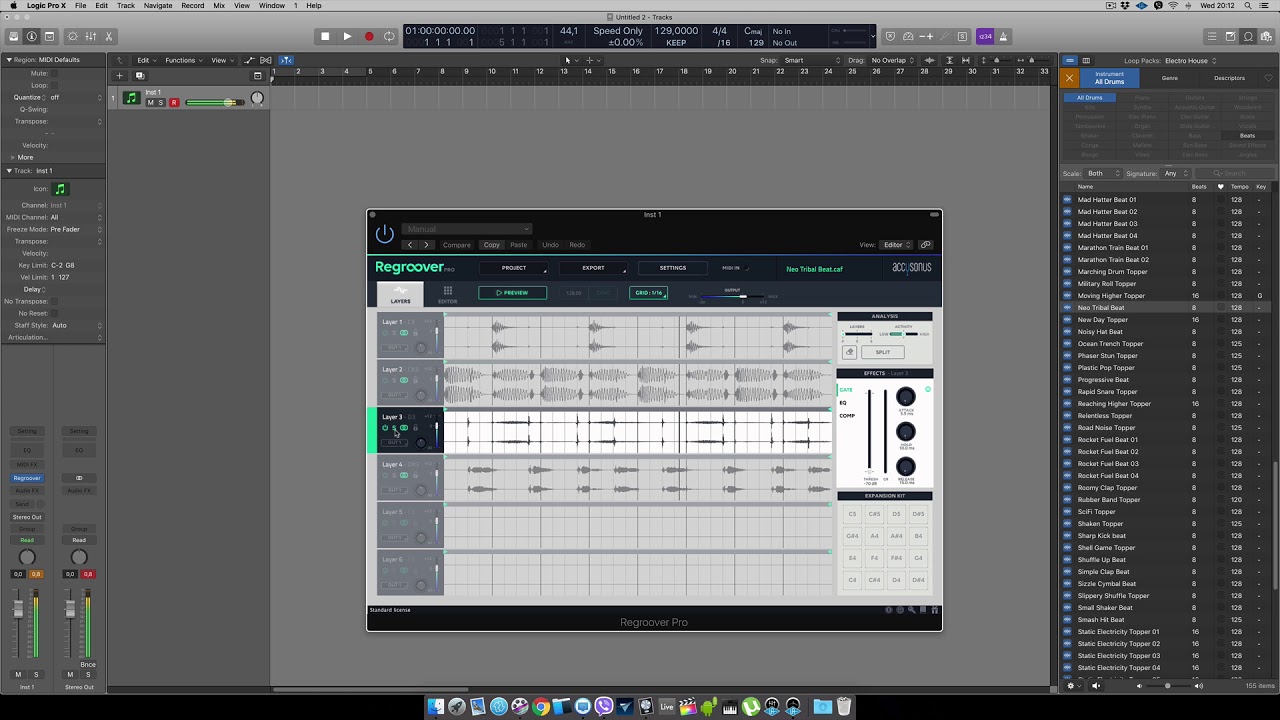The width and height of the screenshot is (1280, 720).
Task: Mute the Inst 1 track header
Action: pyautogui.click(x=151, y=102)
